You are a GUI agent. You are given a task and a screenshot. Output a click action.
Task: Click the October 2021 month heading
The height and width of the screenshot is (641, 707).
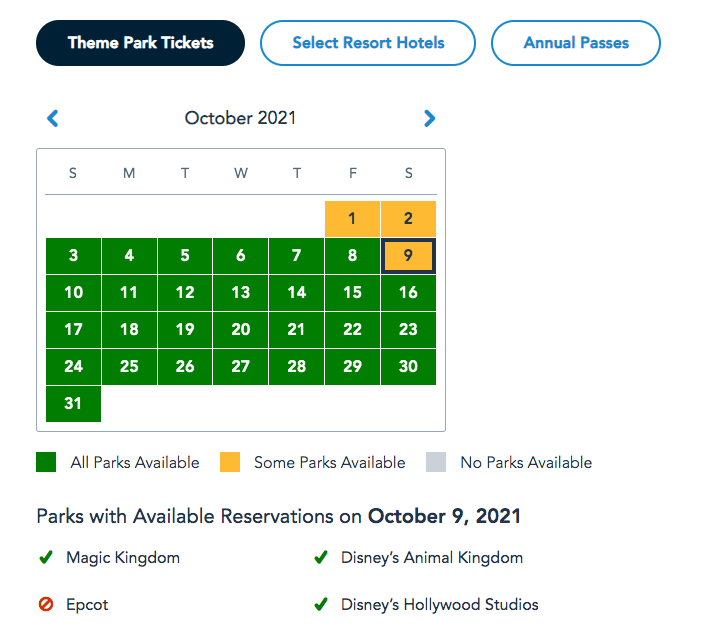coord(240,118)
